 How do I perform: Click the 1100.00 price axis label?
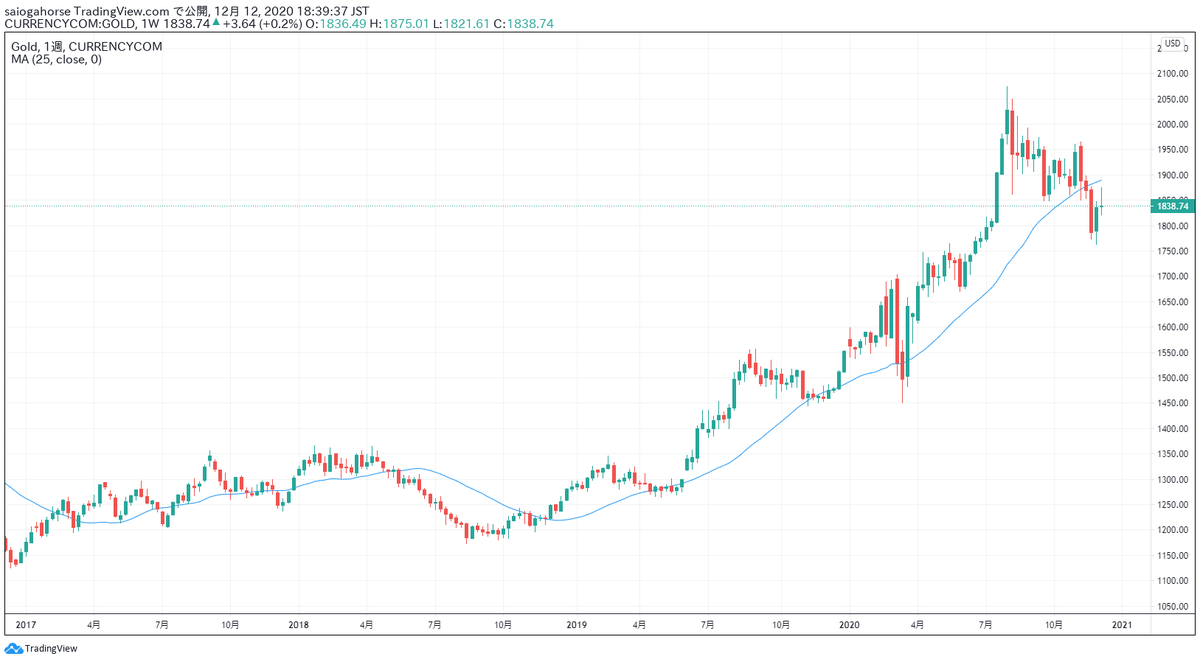(x=1171, y=581)
